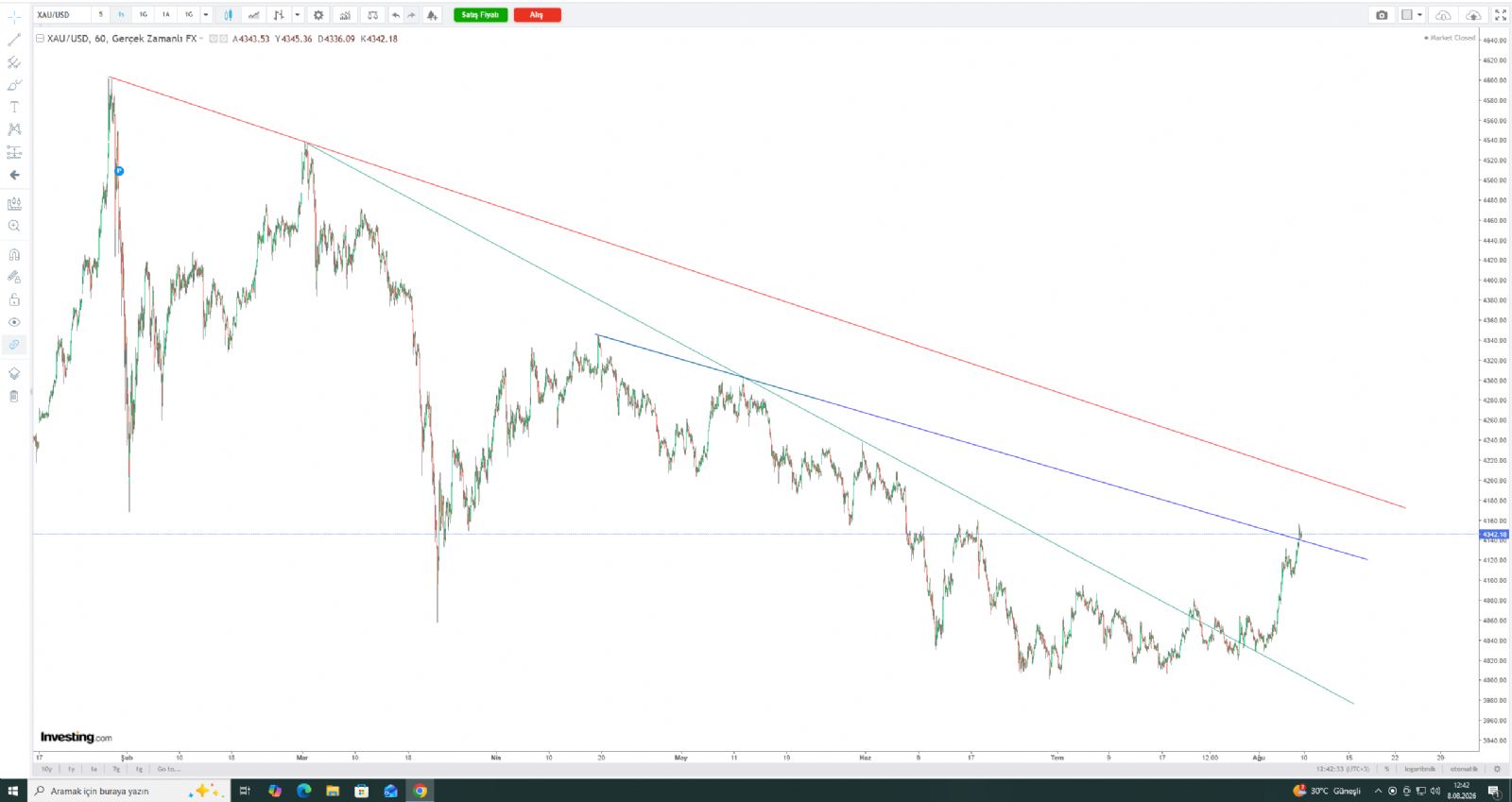This screenshot has height=802, width=1512.
Task: Take a chart snapshot with camera icon
Action: pos(1382,15)
